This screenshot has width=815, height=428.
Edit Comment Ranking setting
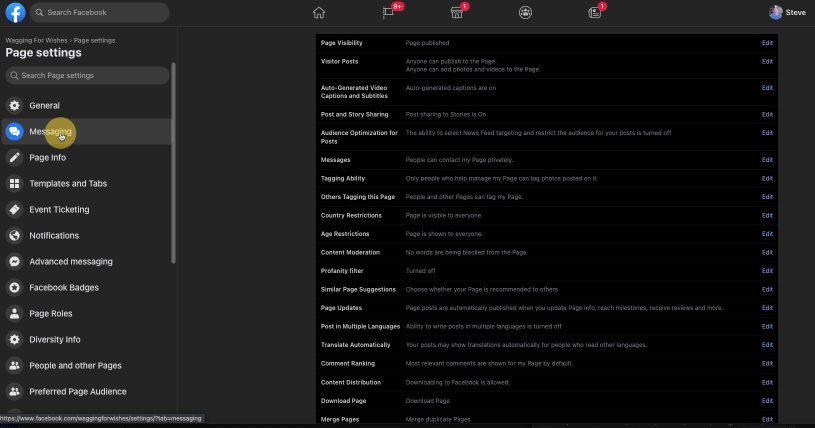click(767, 364)
